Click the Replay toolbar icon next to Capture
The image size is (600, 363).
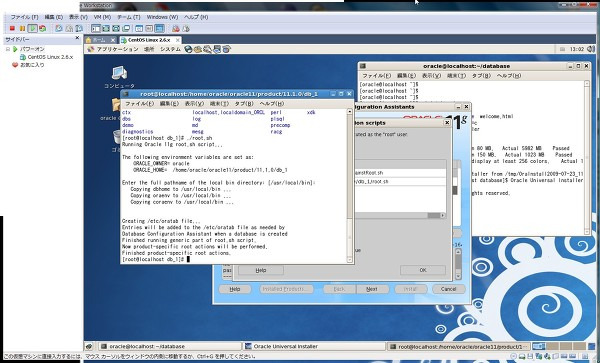tap(186, 28)
